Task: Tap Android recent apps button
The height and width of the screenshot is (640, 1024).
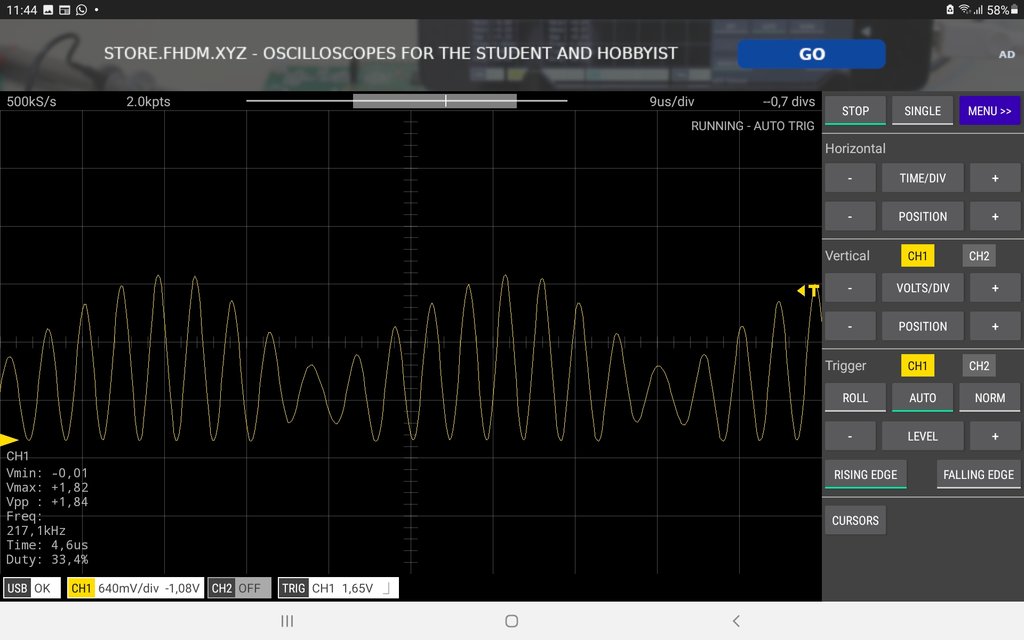Action: coord(287,620)
